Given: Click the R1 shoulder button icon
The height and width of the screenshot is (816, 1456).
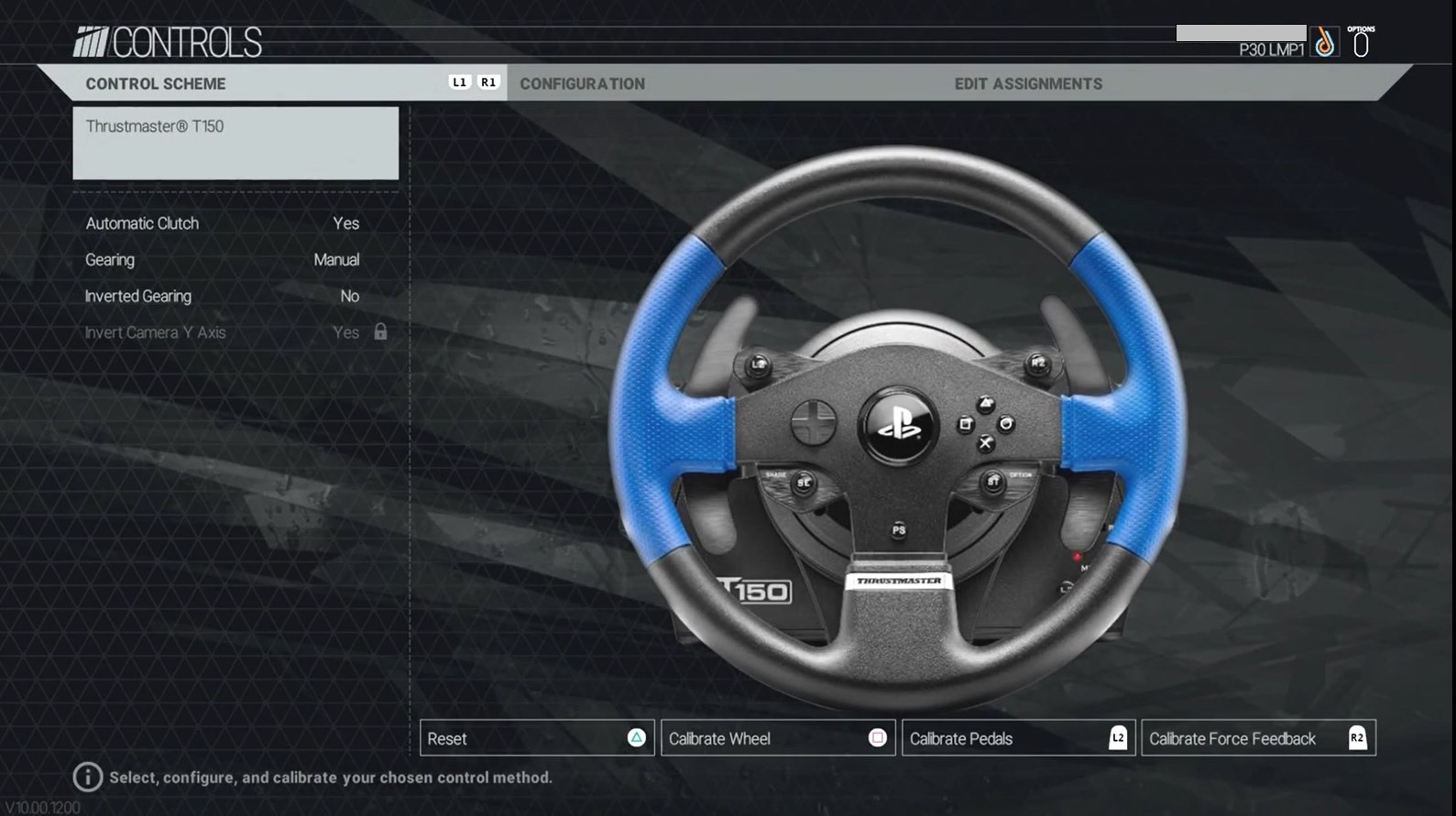Looking at the screenshot, I should pos(488,82).
